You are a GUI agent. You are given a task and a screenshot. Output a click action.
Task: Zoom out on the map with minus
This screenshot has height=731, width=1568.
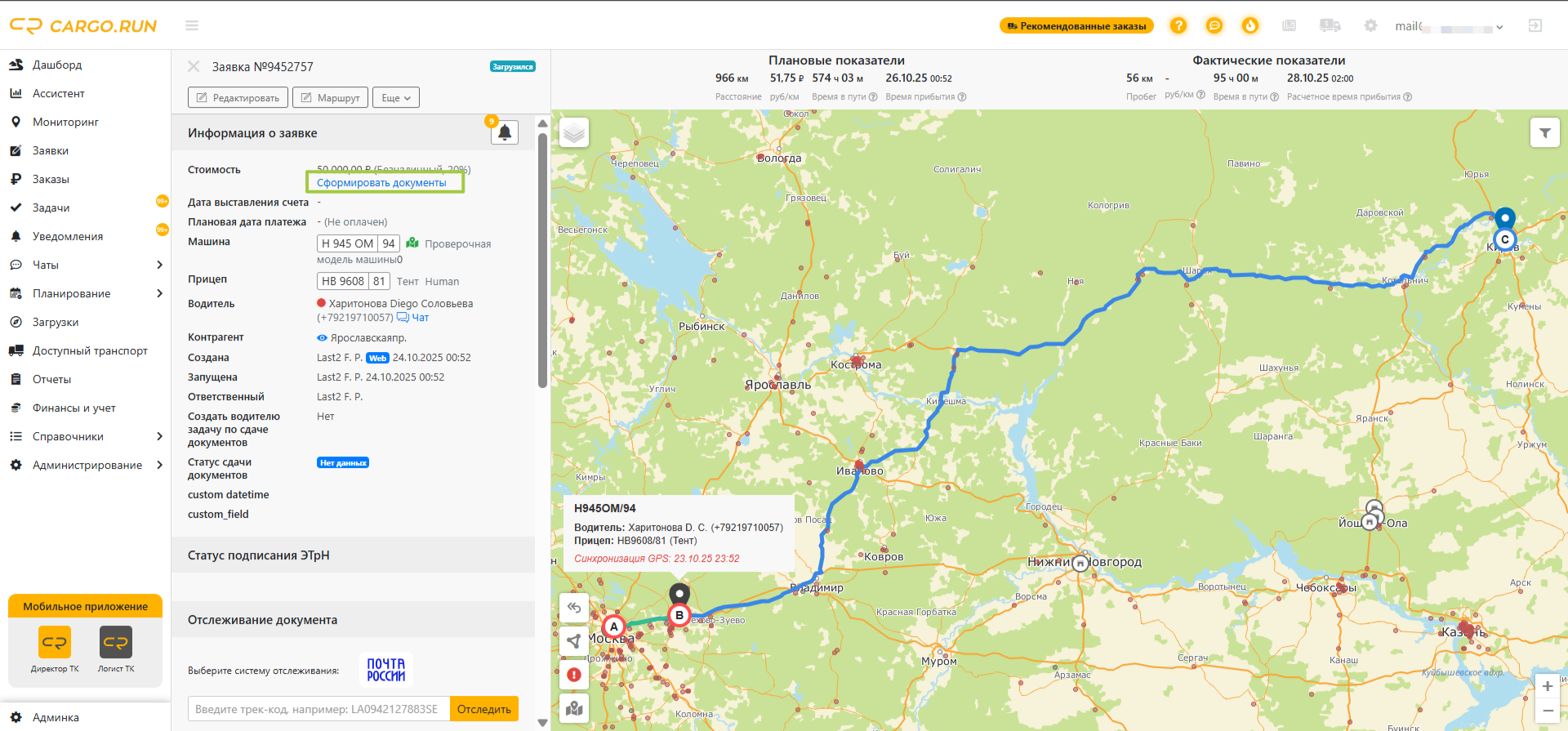[x=1547, y=711]
